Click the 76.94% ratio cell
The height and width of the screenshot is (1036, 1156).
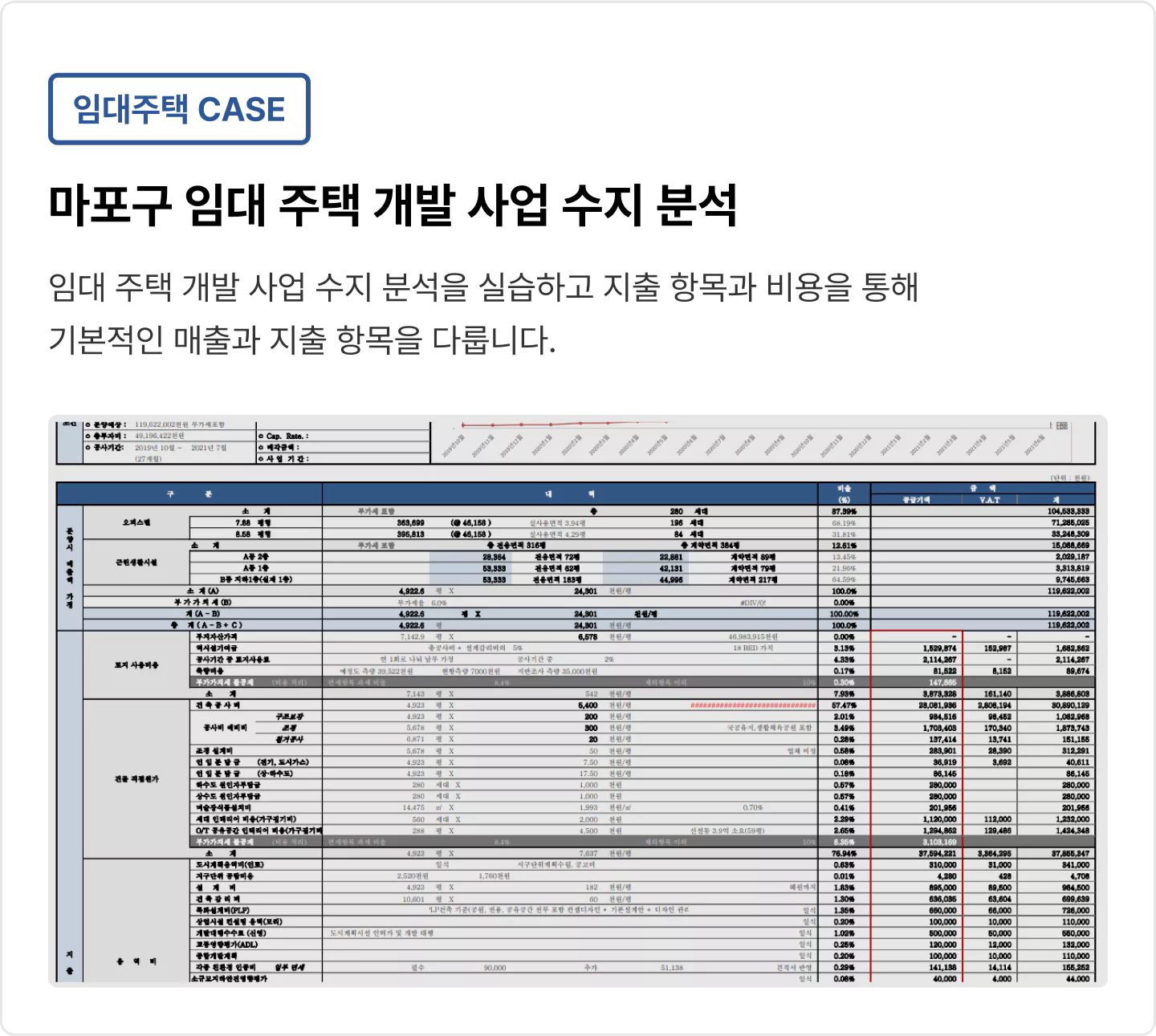[x=844, y=854]
